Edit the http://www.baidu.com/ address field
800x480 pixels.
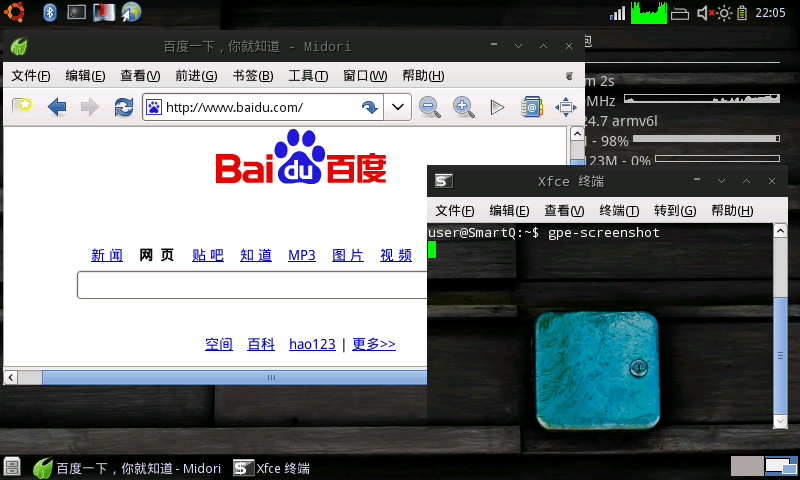pyautogui.click(x=263, y=107)
